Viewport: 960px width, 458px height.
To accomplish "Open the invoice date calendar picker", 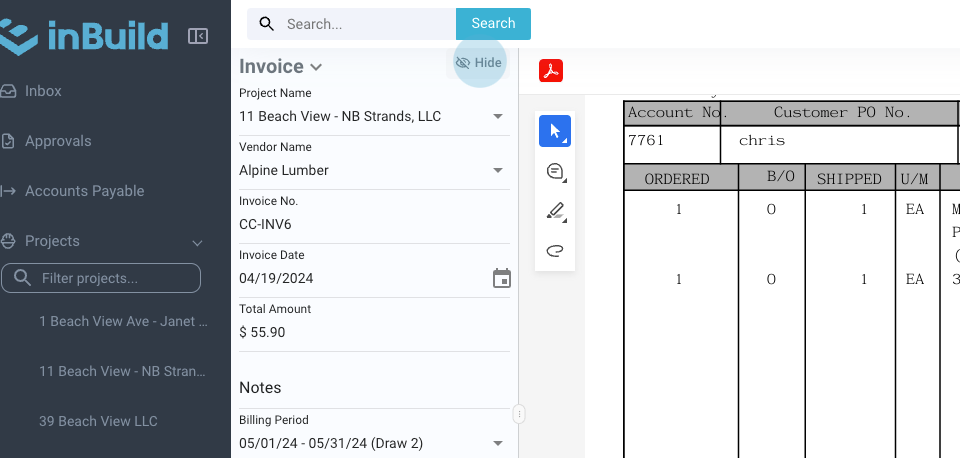I will pos(502,278).
